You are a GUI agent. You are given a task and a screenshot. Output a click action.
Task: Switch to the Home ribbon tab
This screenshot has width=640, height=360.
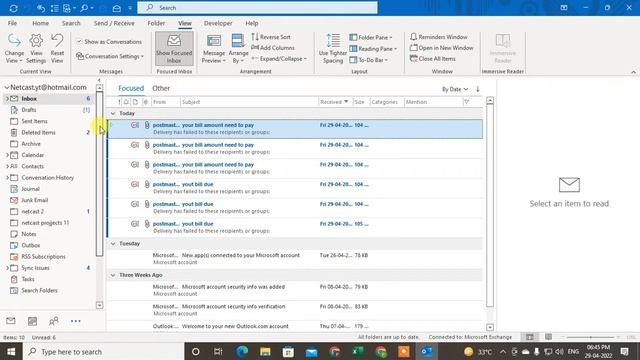click(40, 23)
